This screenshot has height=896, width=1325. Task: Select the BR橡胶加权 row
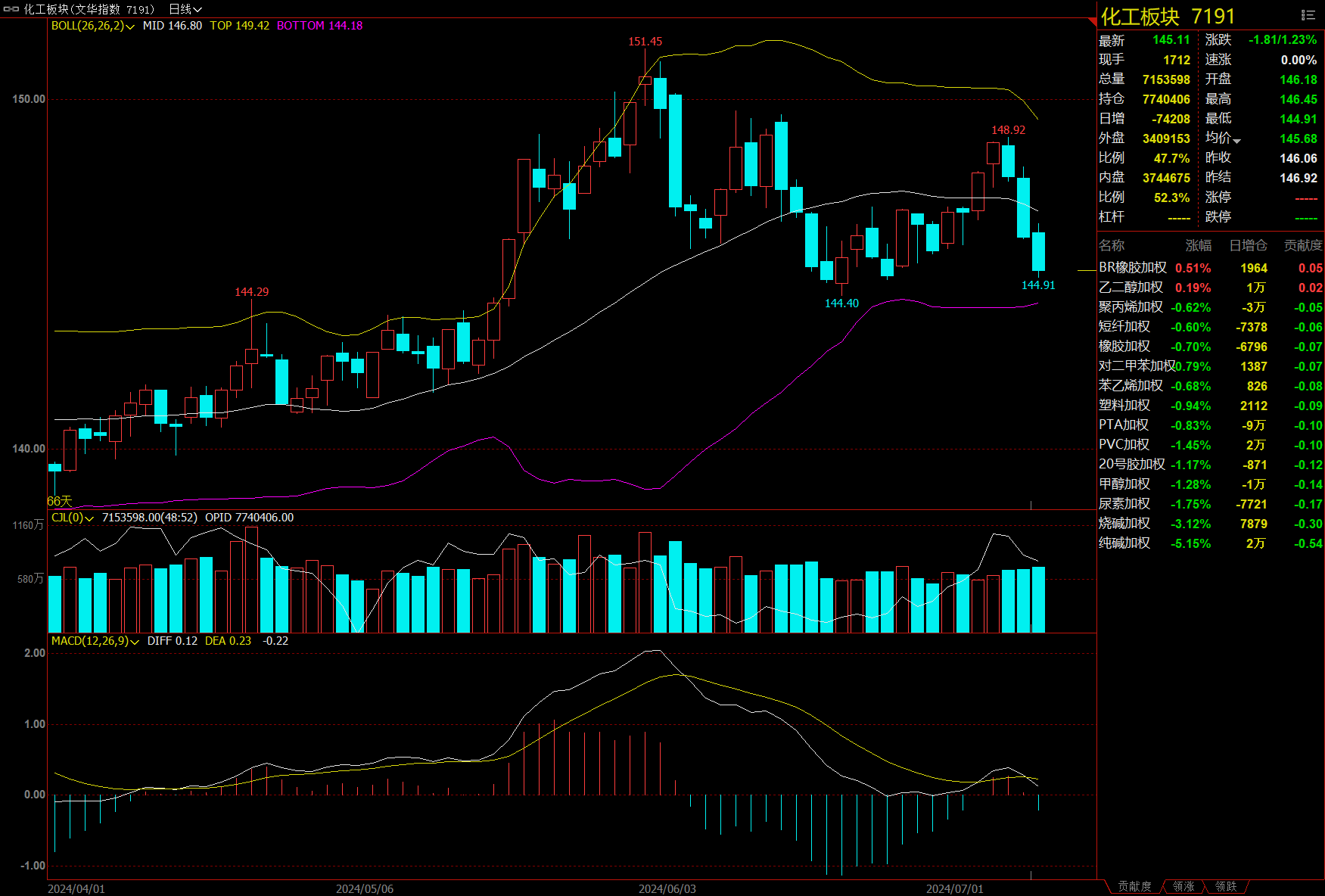1211,268
